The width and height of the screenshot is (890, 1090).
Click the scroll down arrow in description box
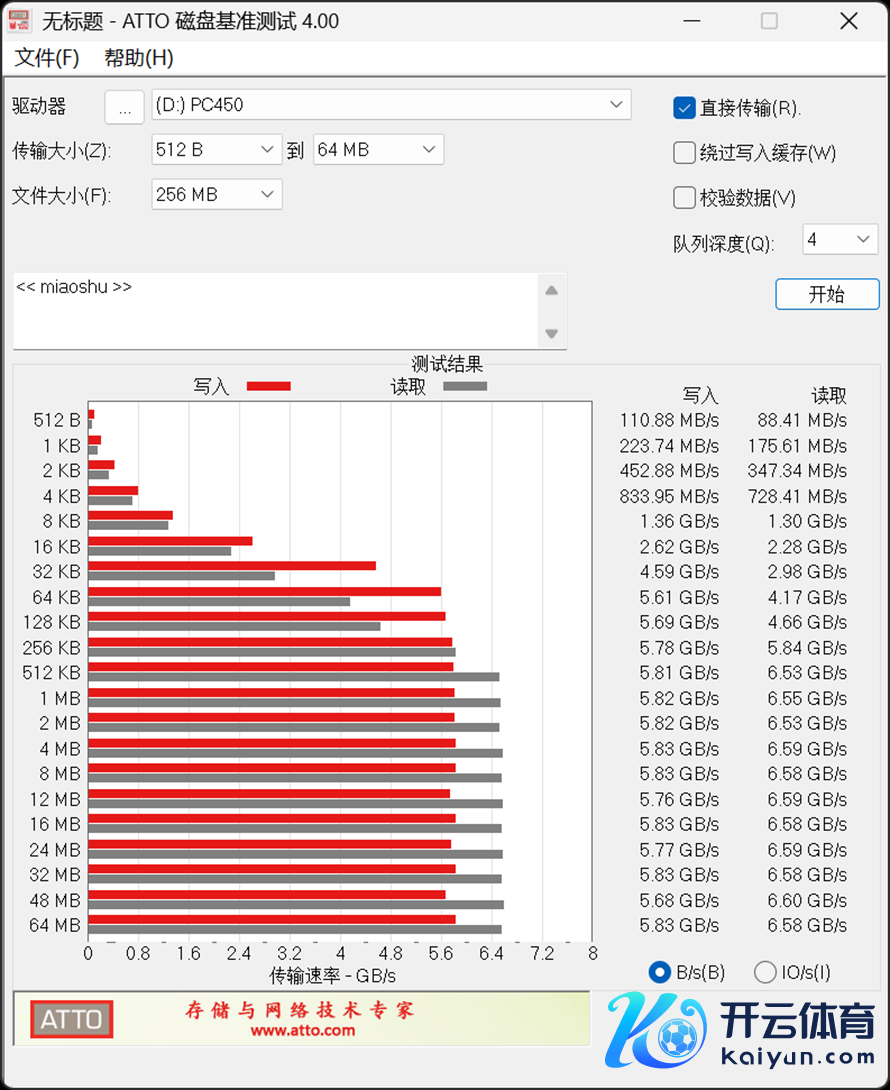click(x=551, y=334)
